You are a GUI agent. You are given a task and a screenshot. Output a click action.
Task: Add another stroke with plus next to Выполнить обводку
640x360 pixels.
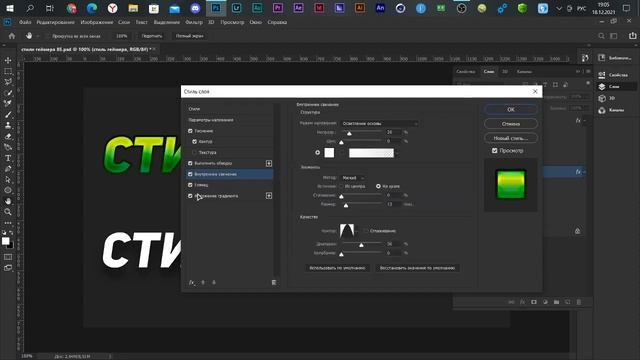269,163
